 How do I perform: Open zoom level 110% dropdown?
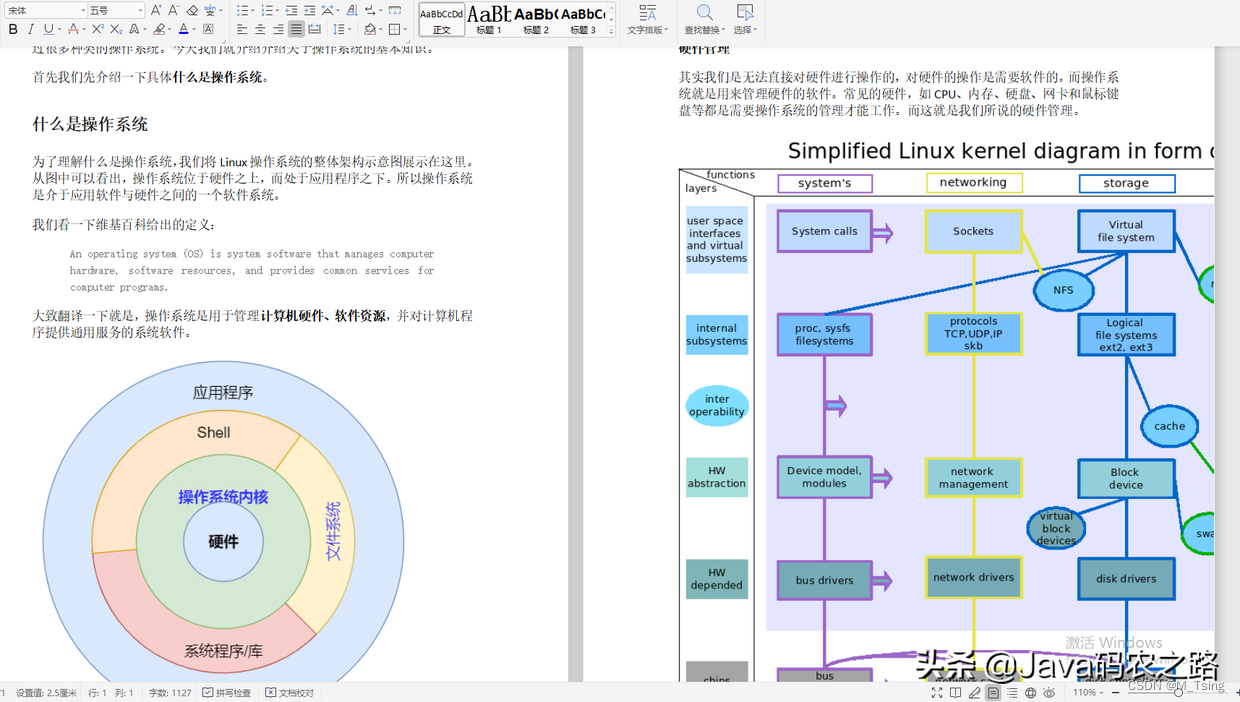coord(1088,692)
